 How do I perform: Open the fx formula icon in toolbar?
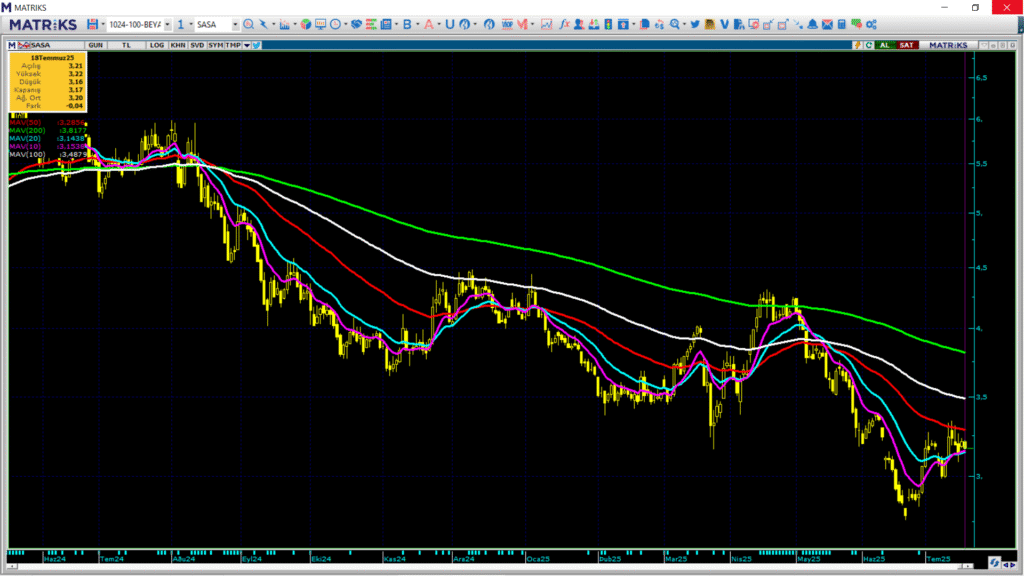[x=564, y=24]
